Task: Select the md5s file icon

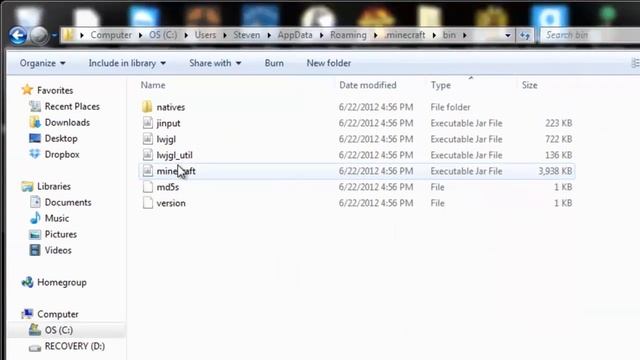Action: (x=147, y=187)
